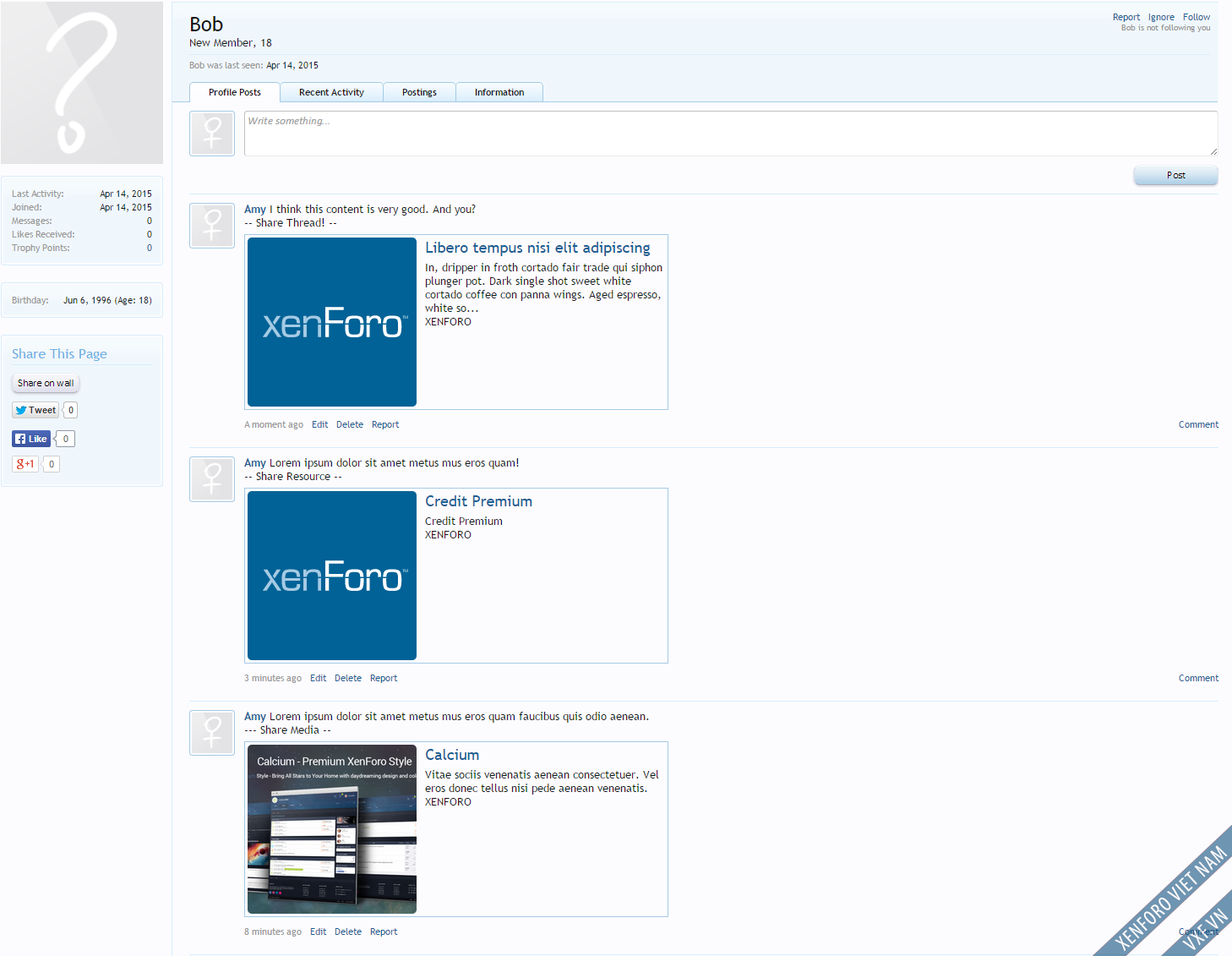
Task: Report the Share Media profile post
Action: pos(384,931)
